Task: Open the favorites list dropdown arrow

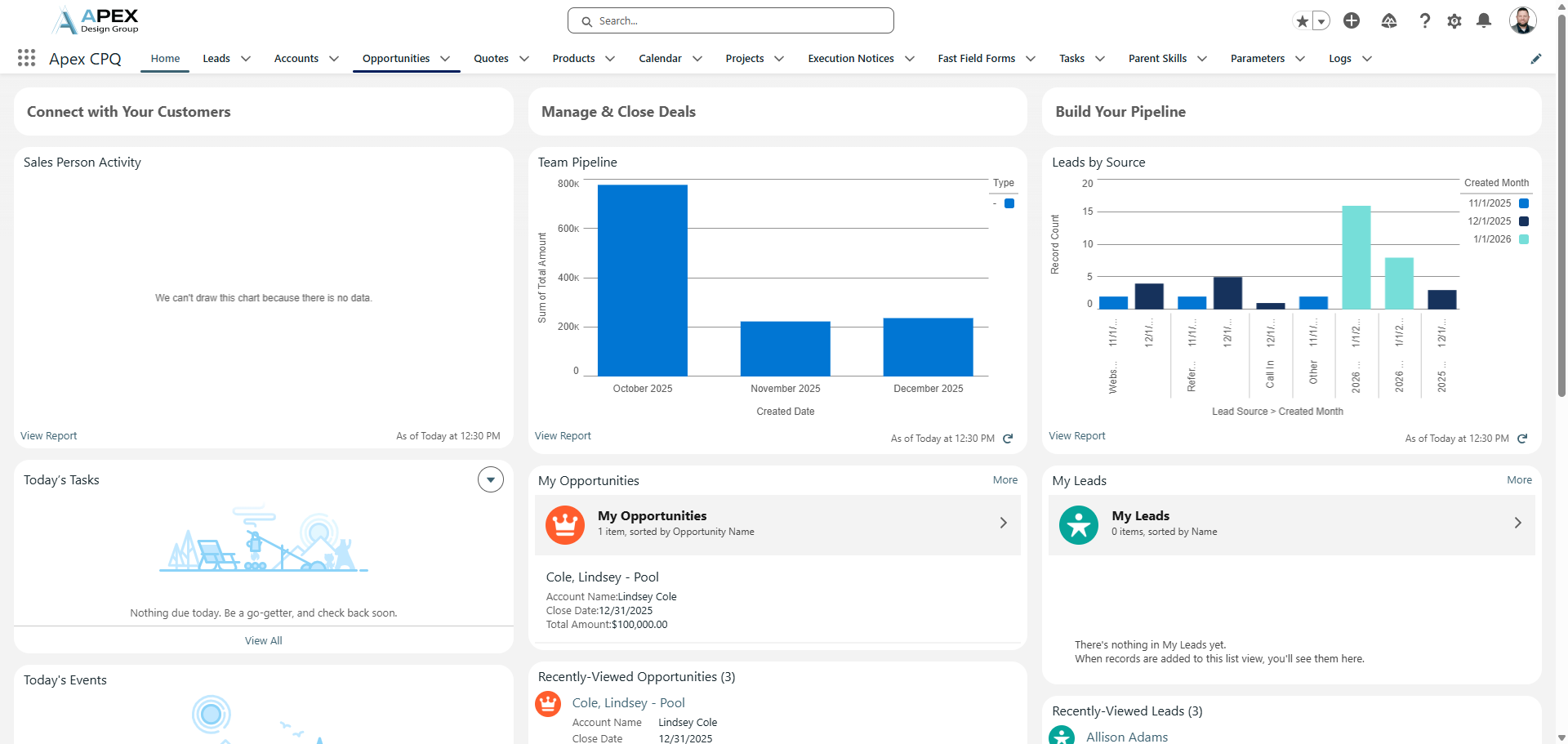Action: pos(1321,21)
